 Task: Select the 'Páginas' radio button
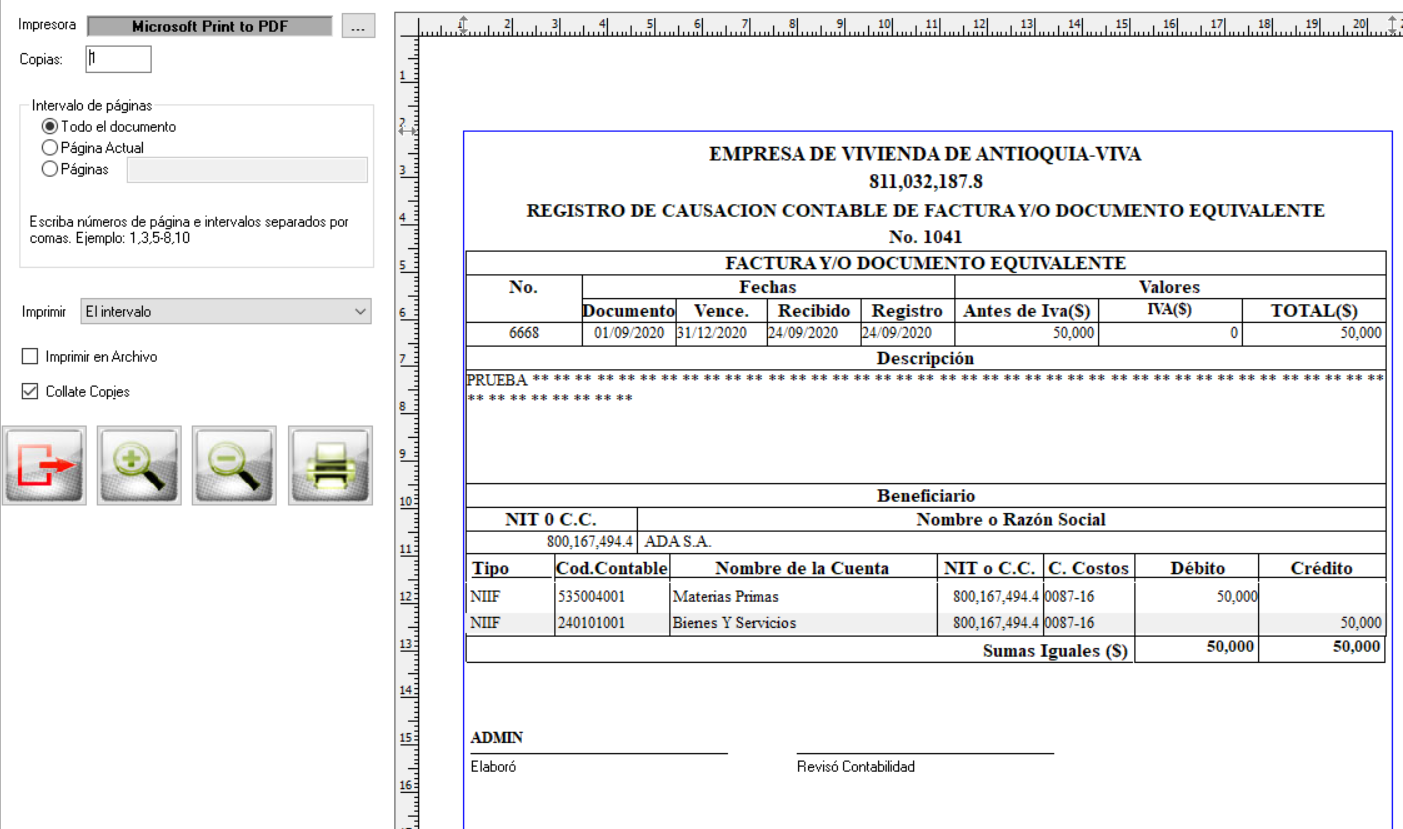pos(49,170)
